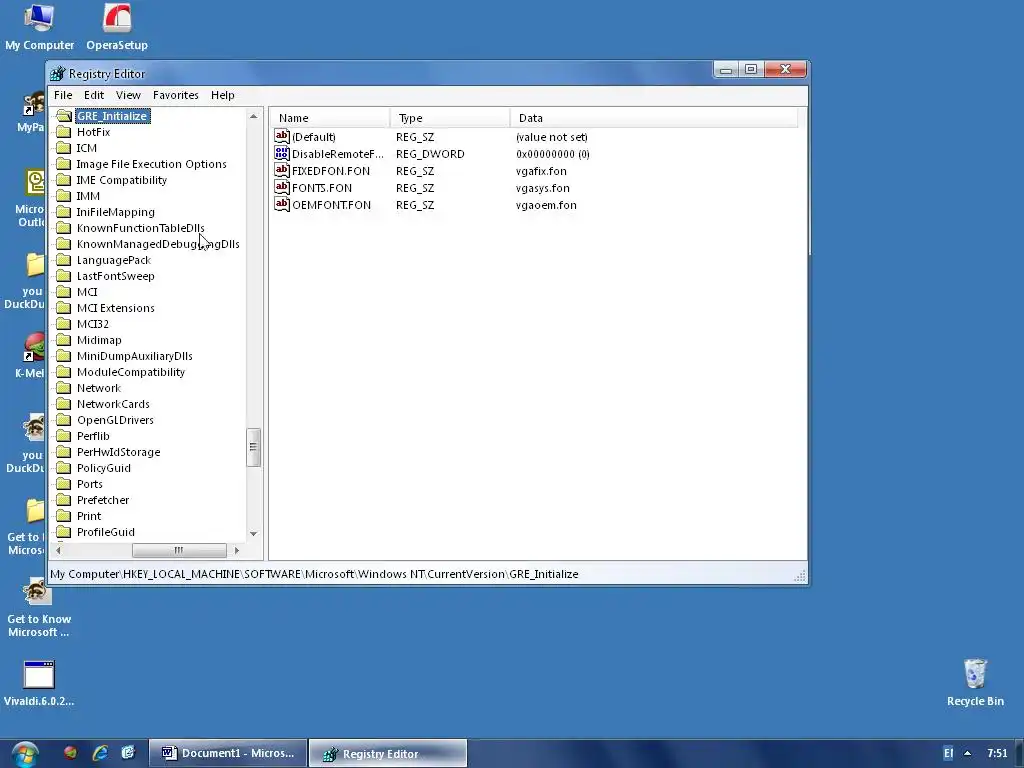Select the Prefetcher key
The image size is (1024, 768).
coord(103,500)
